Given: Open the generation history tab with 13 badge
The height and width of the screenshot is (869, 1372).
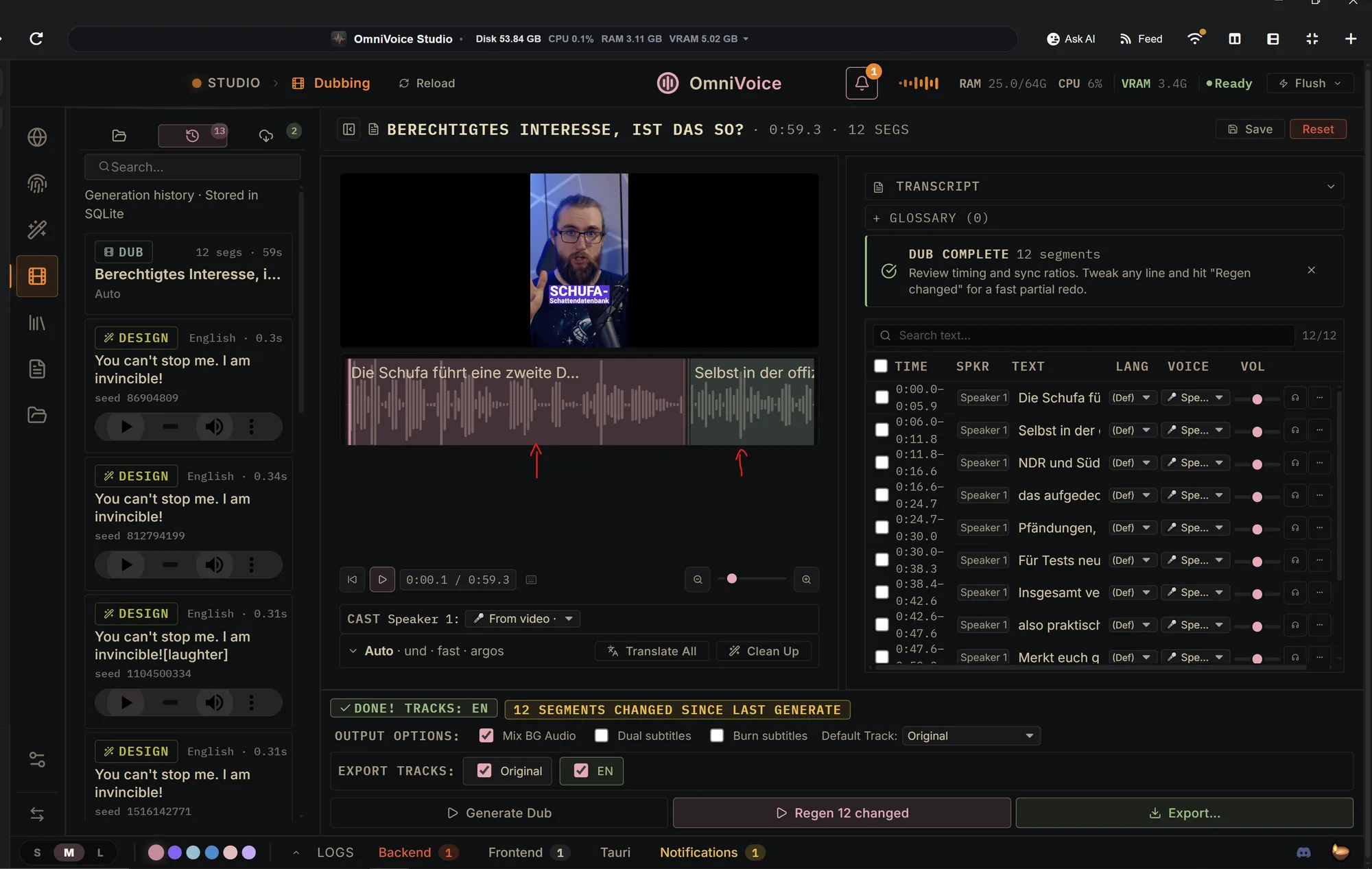Looking at the screenshot, I should point(193,136).
